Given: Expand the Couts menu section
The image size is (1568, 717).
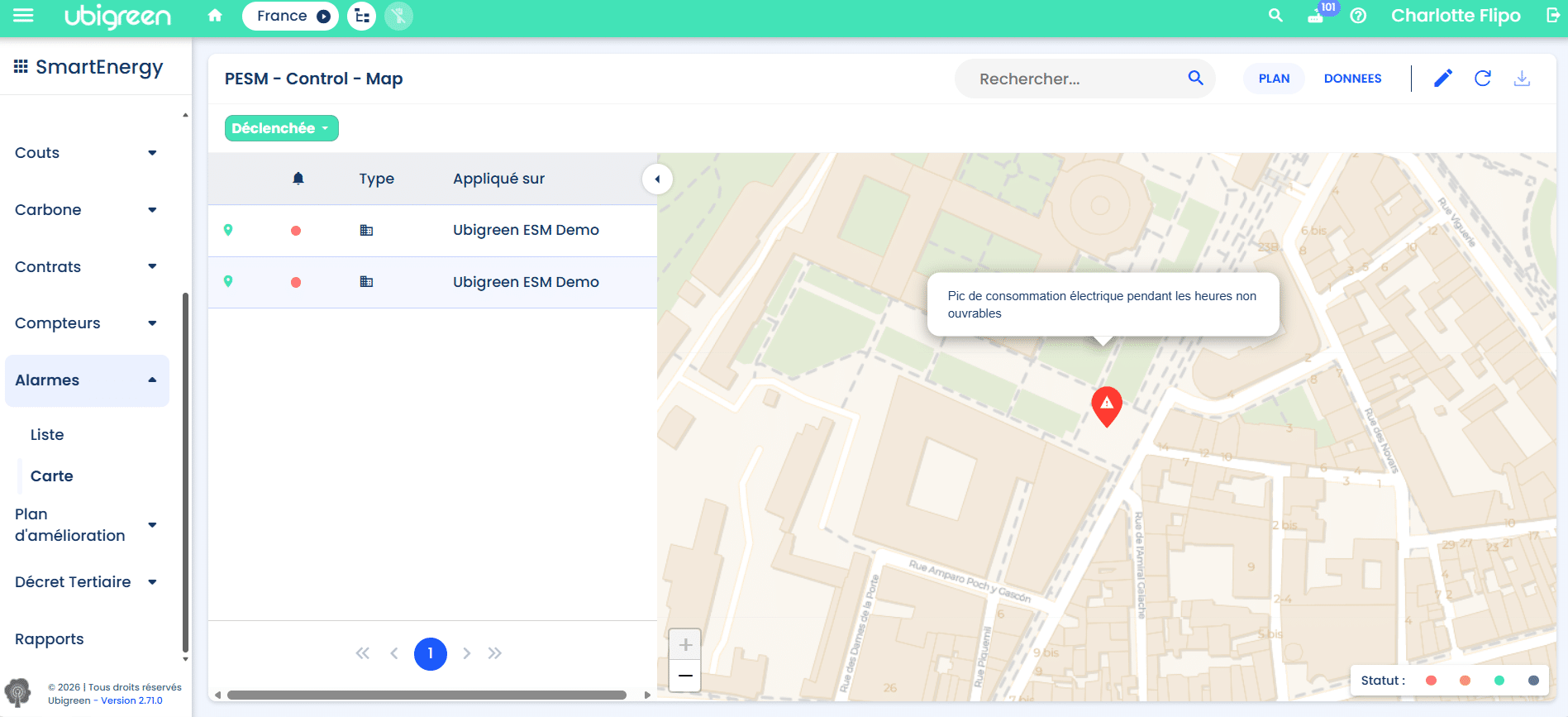Looking at the screenshot, I should [x=86, y=153].
